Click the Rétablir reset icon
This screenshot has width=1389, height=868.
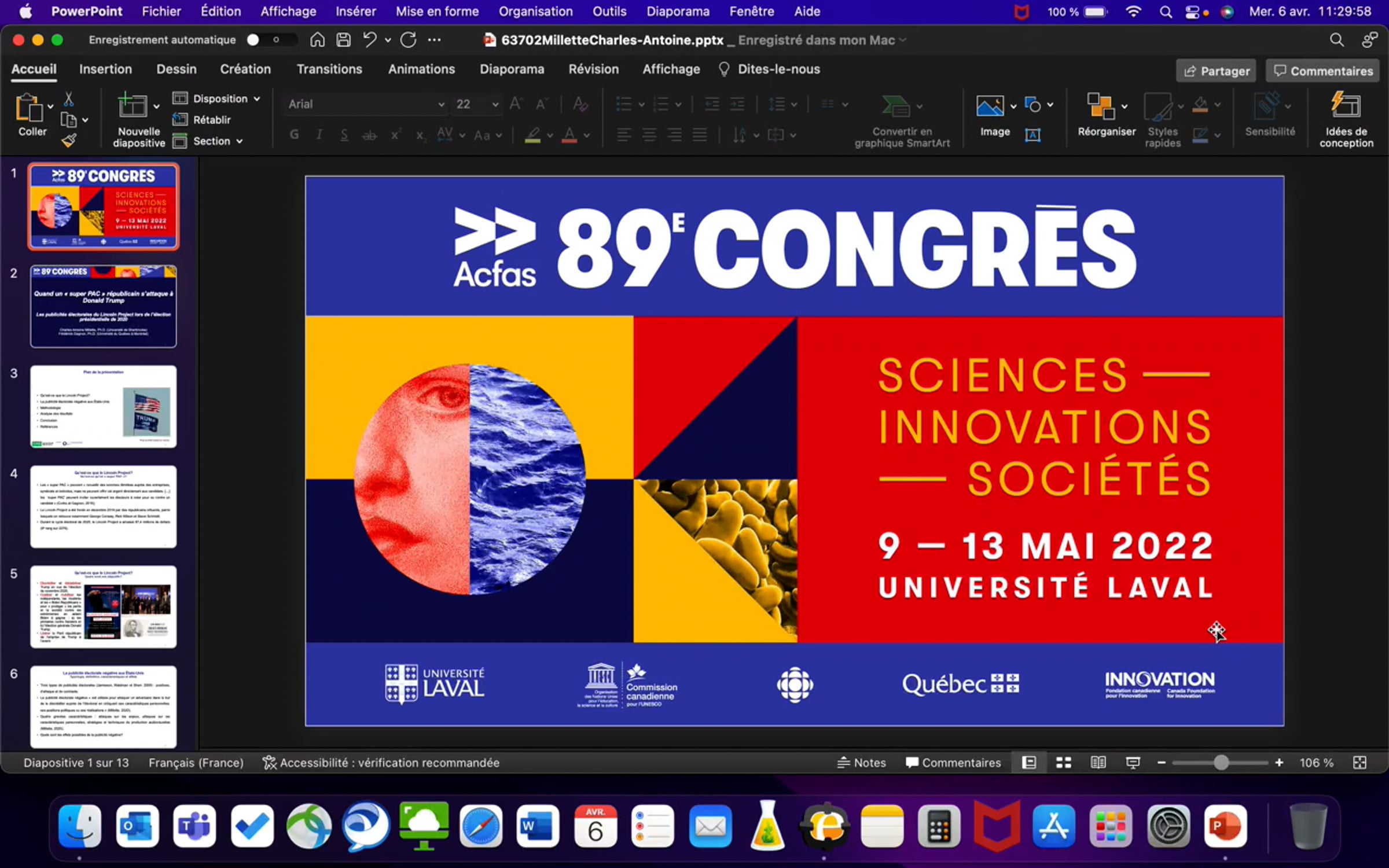pos(181,120)
